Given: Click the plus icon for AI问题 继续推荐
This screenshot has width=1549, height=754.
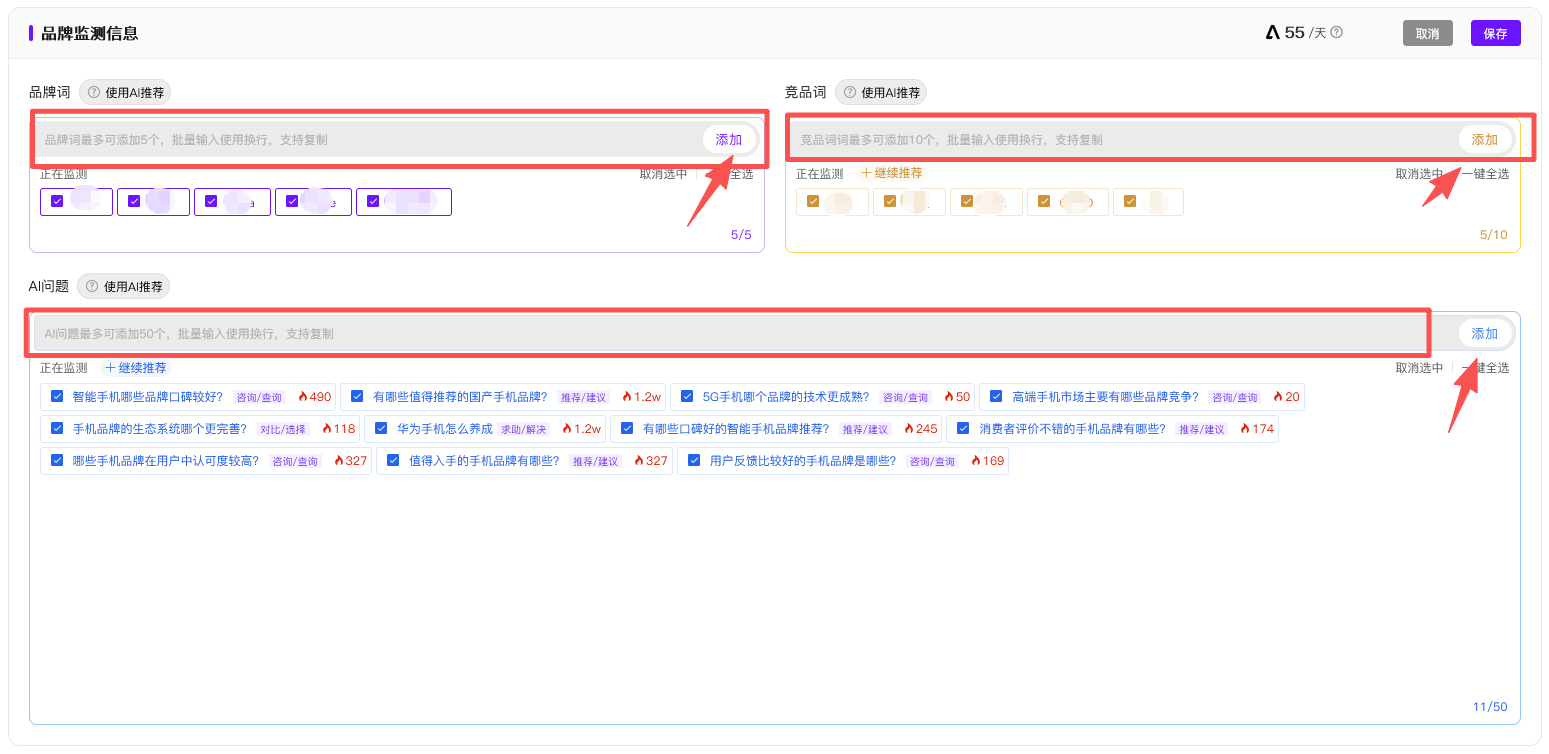Looking at the screenshot, I should (110, 368).
